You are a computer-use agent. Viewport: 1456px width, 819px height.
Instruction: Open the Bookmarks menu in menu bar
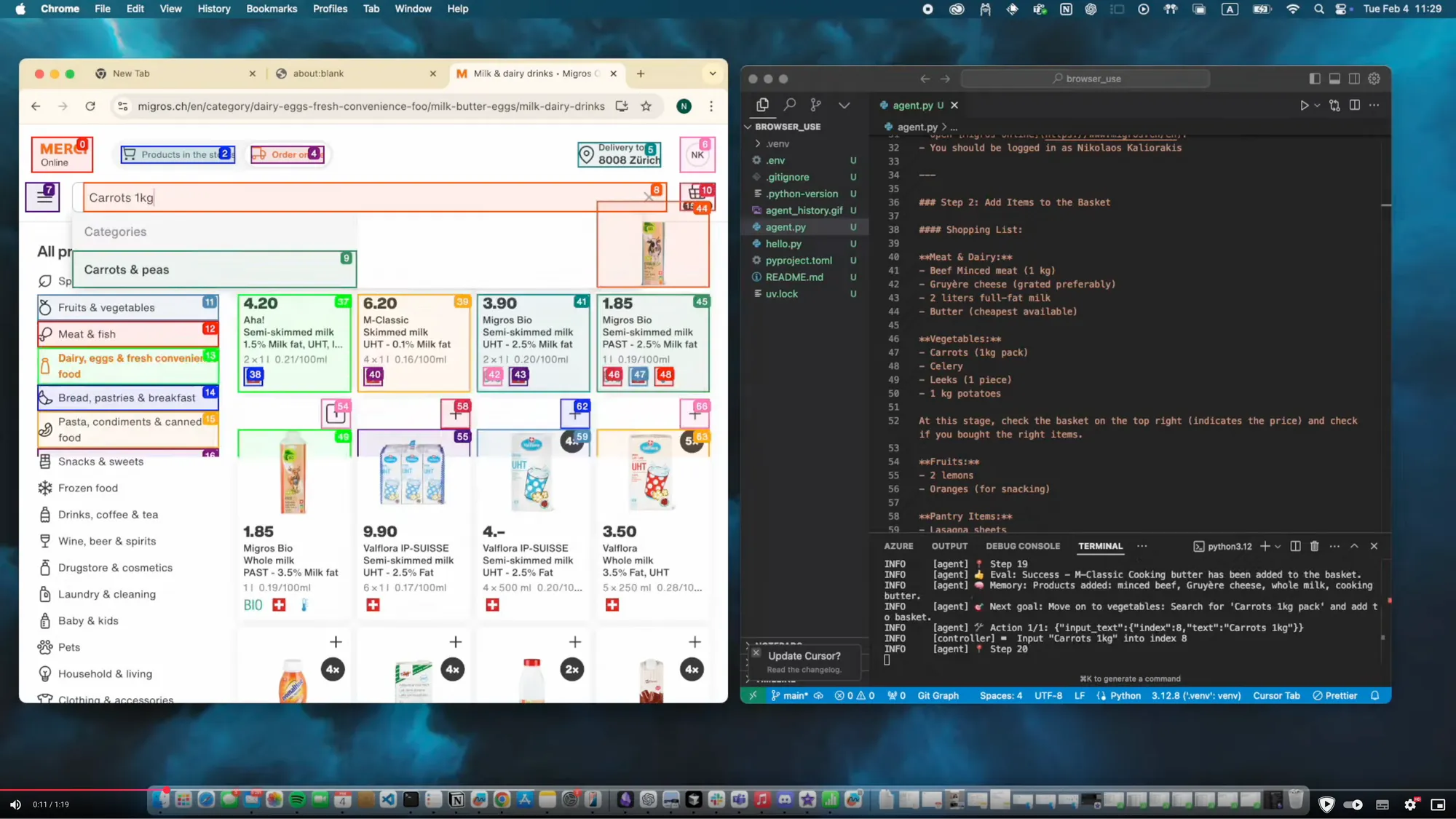(x=271, y=9)
